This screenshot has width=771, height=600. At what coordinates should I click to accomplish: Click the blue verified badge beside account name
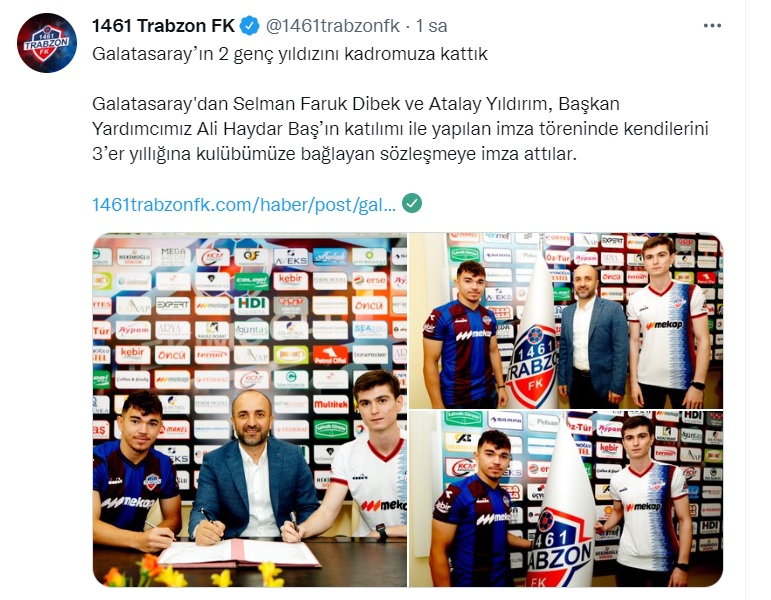(x=249, y=26)
